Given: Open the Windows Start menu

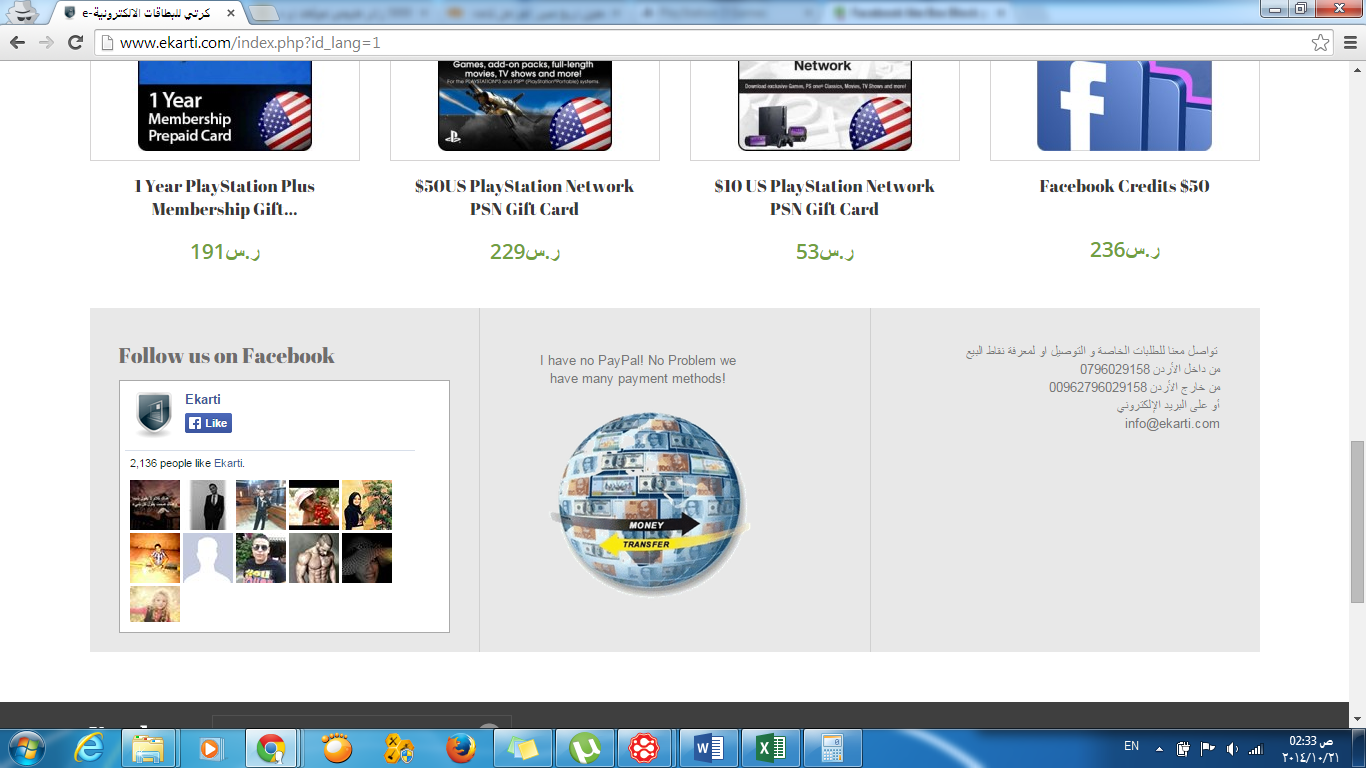Looking at the screenshot, I should [x=25, y=748].
